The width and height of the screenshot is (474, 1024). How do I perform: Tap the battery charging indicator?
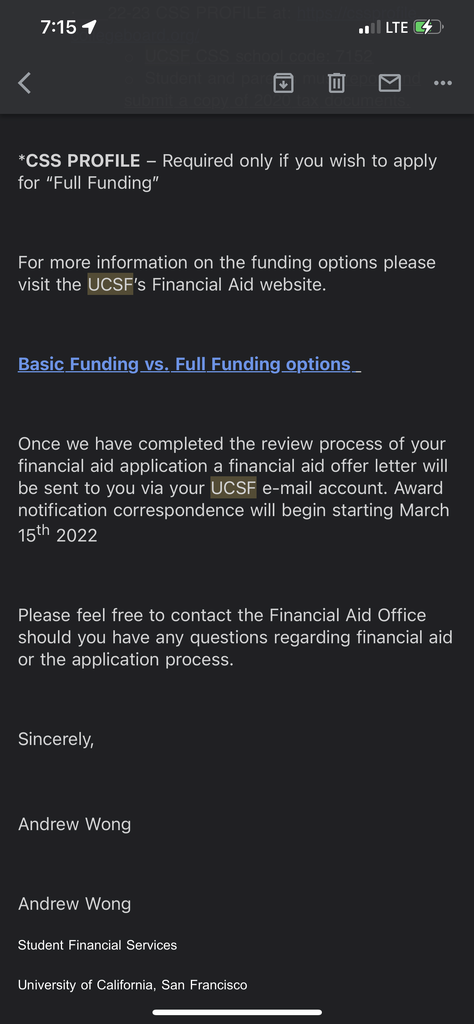428,27
